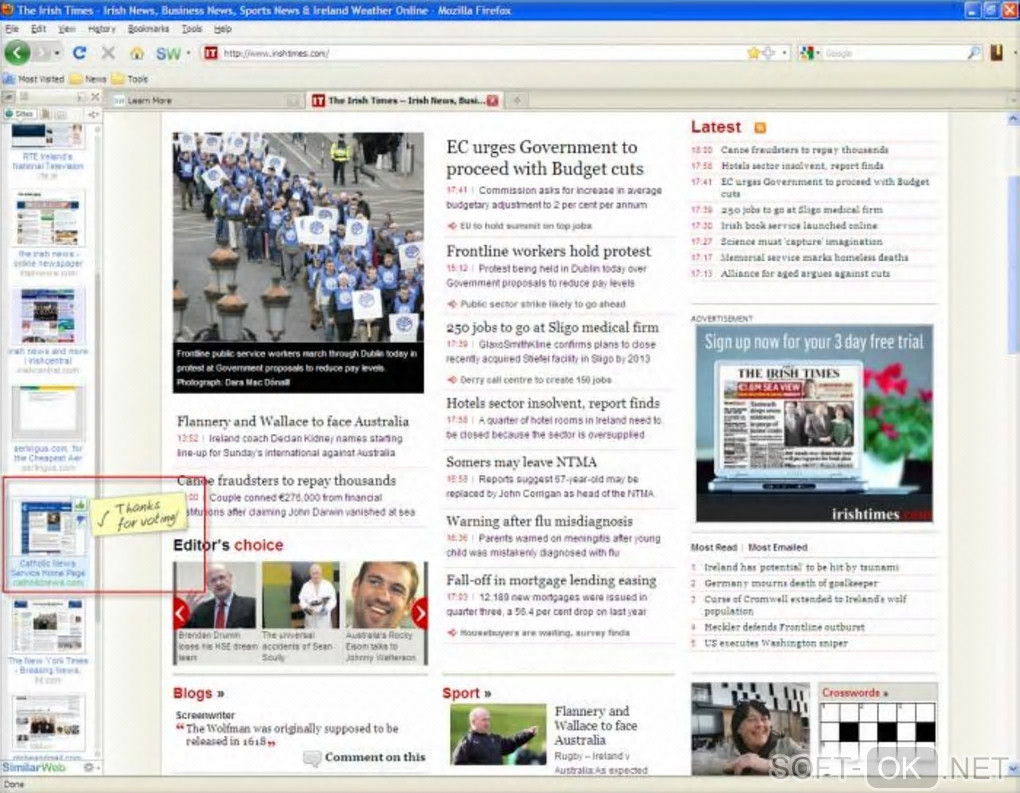
Task: Open the Most Visited bookmarks button
Action: [34, 79]
